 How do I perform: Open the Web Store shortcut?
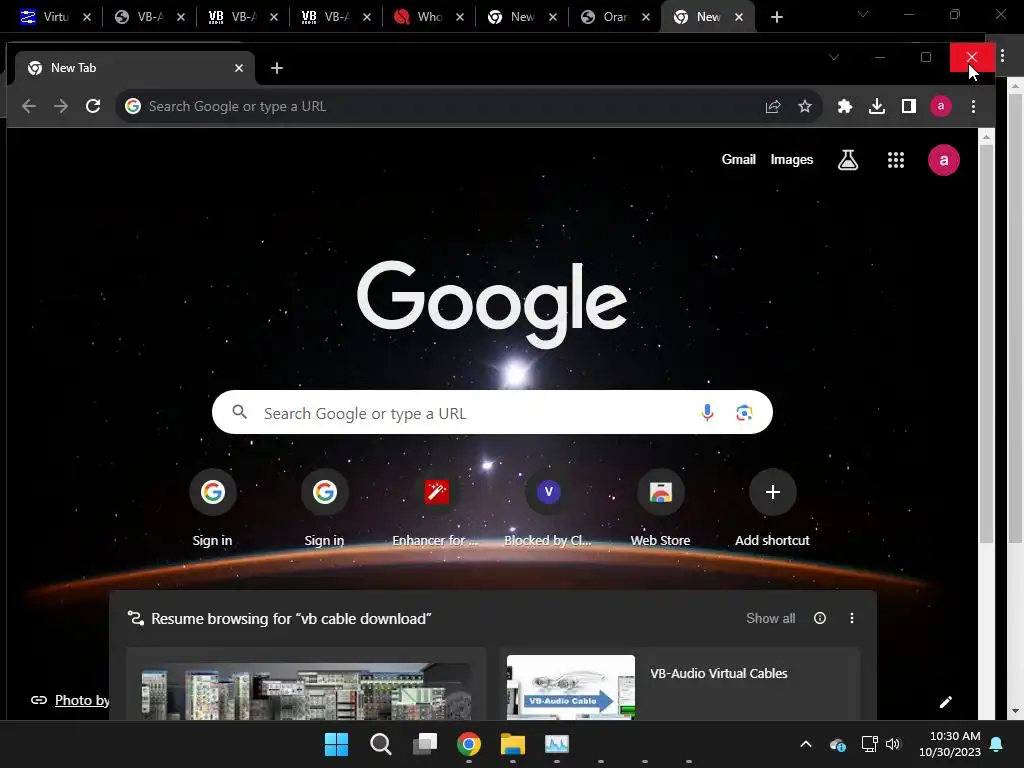tap(660, 509)
